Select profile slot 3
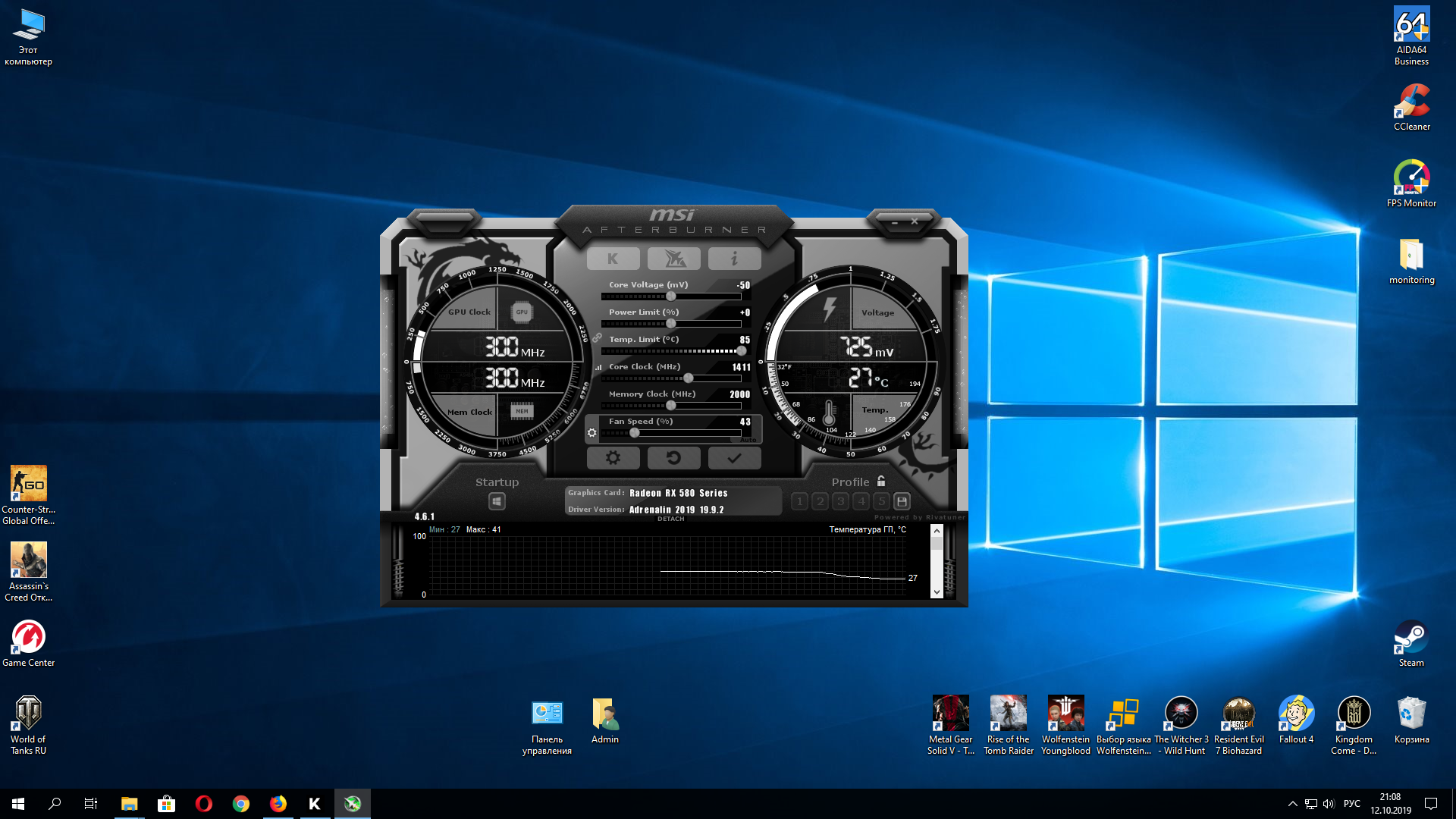 840,501
